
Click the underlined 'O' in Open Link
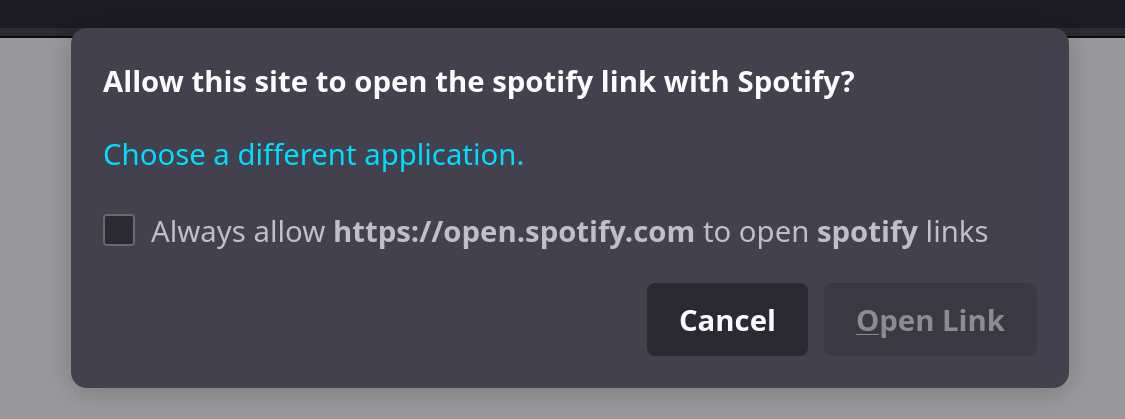click(867, 321)
